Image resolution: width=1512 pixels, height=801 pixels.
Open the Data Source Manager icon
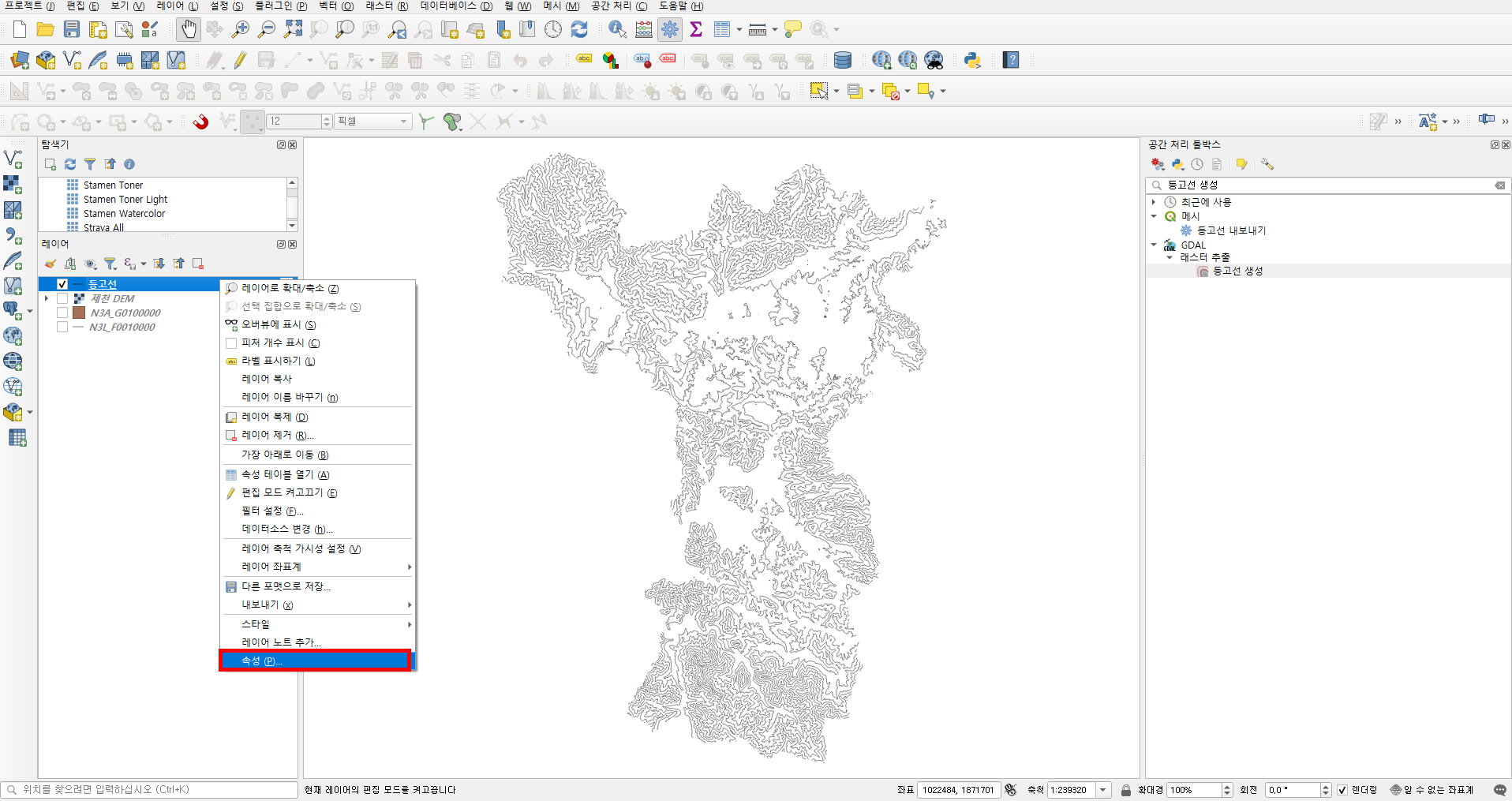pyautogui.click(x=20, y=60)
